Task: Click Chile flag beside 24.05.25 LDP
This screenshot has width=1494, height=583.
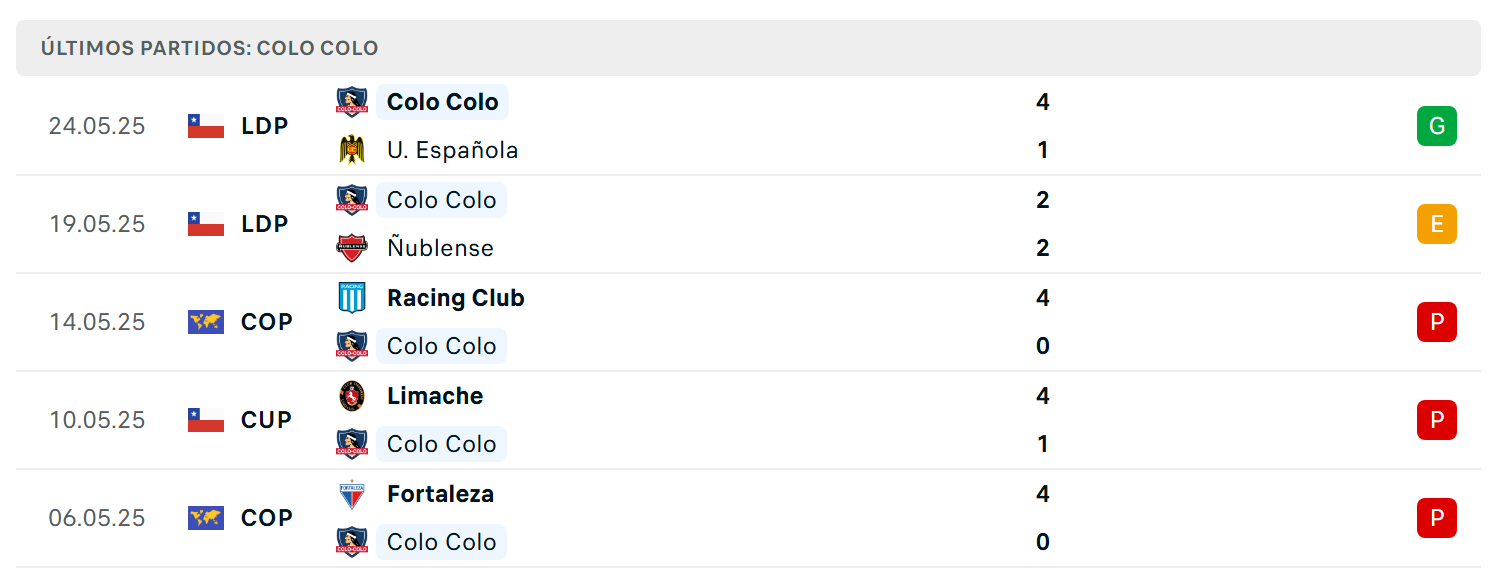Action: coord(206,126)
